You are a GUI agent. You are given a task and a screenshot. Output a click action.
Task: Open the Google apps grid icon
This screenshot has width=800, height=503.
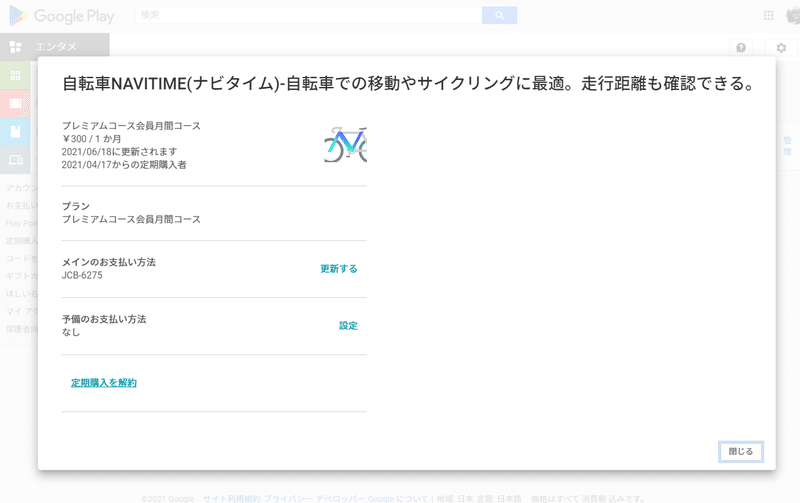pos(768,15)
